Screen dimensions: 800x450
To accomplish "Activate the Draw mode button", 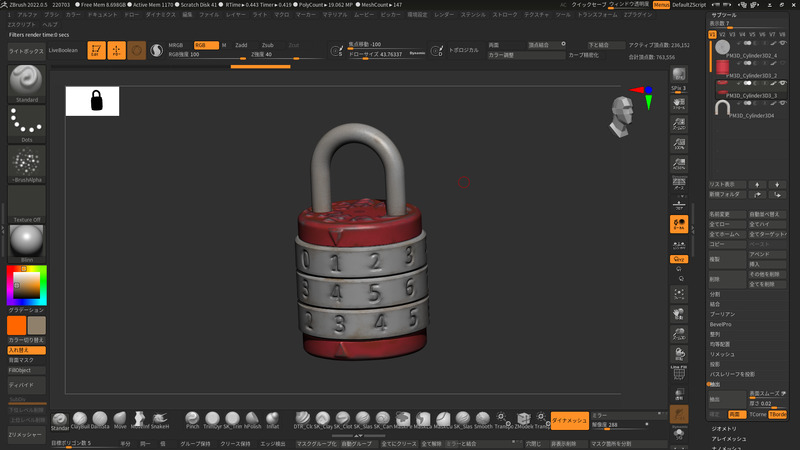I will [x=116, y=51].
